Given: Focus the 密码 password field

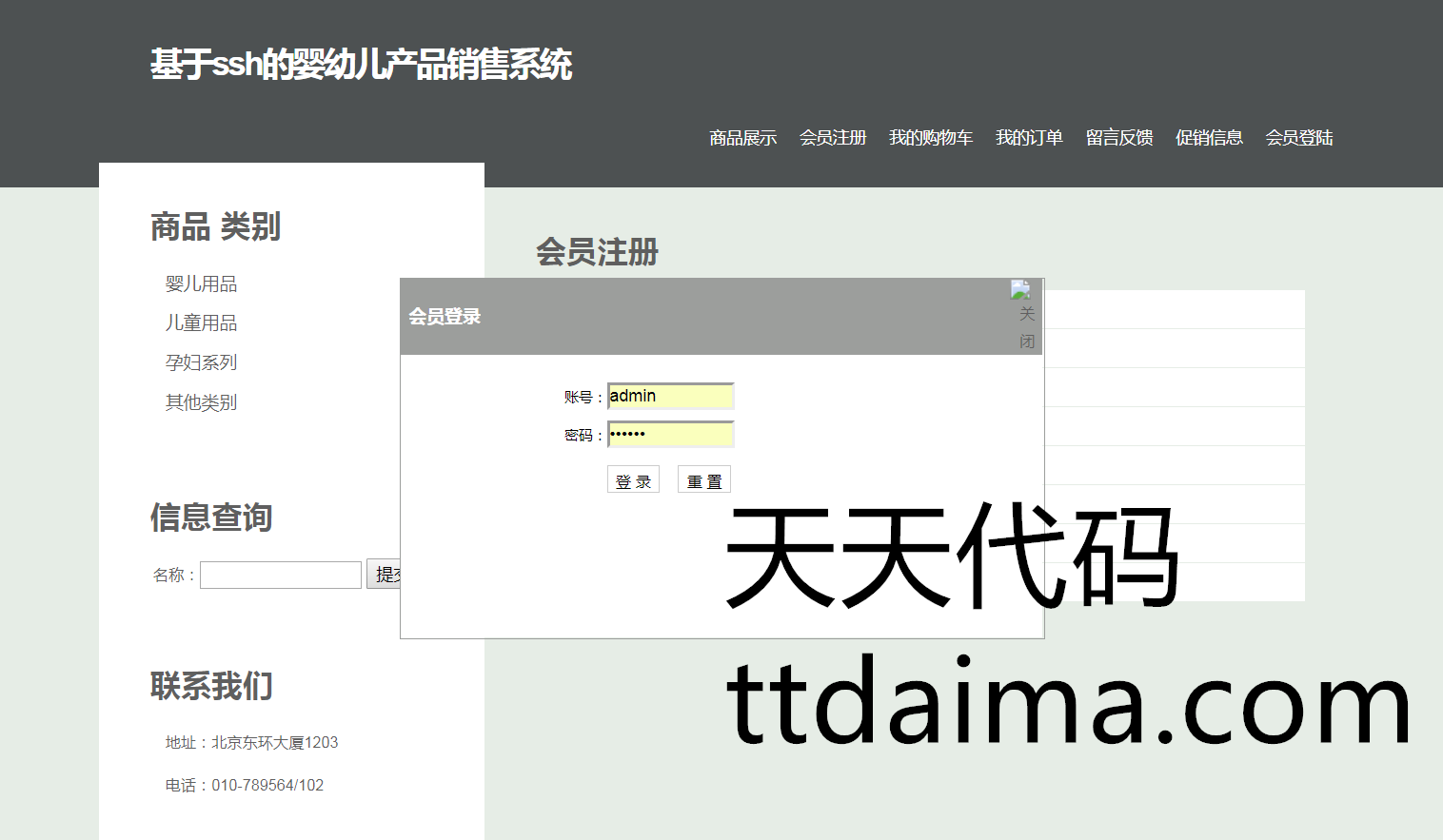Looking at the screenshot, I should tap(670, 435).
